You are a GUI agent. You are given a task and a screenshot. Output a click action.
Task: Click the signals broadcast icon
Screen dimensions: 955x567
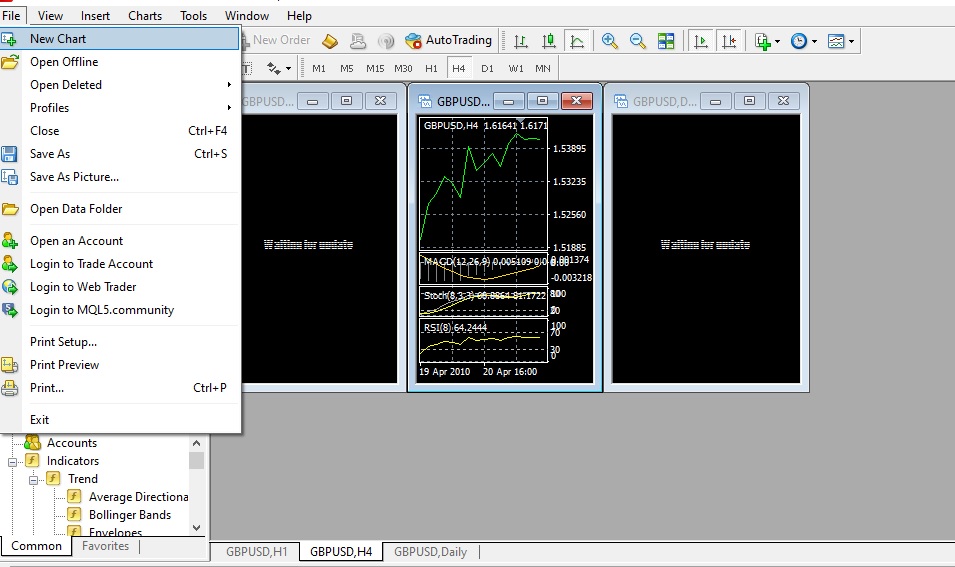(x=386, y=41)
